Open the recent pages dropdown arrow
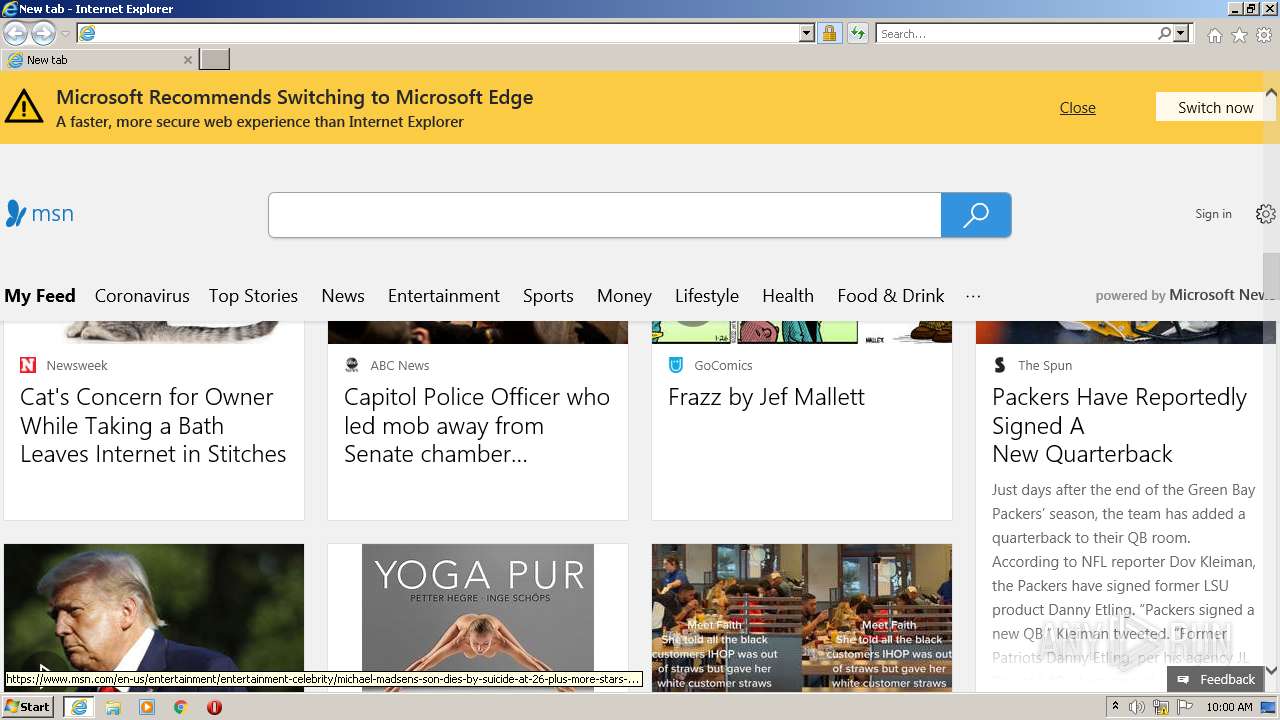 (65, 34)
